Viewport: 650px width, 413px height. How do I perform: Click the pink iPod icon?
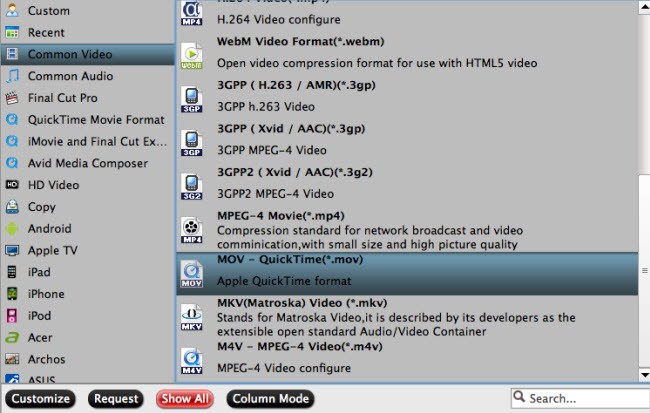click(x=12, y=316)
